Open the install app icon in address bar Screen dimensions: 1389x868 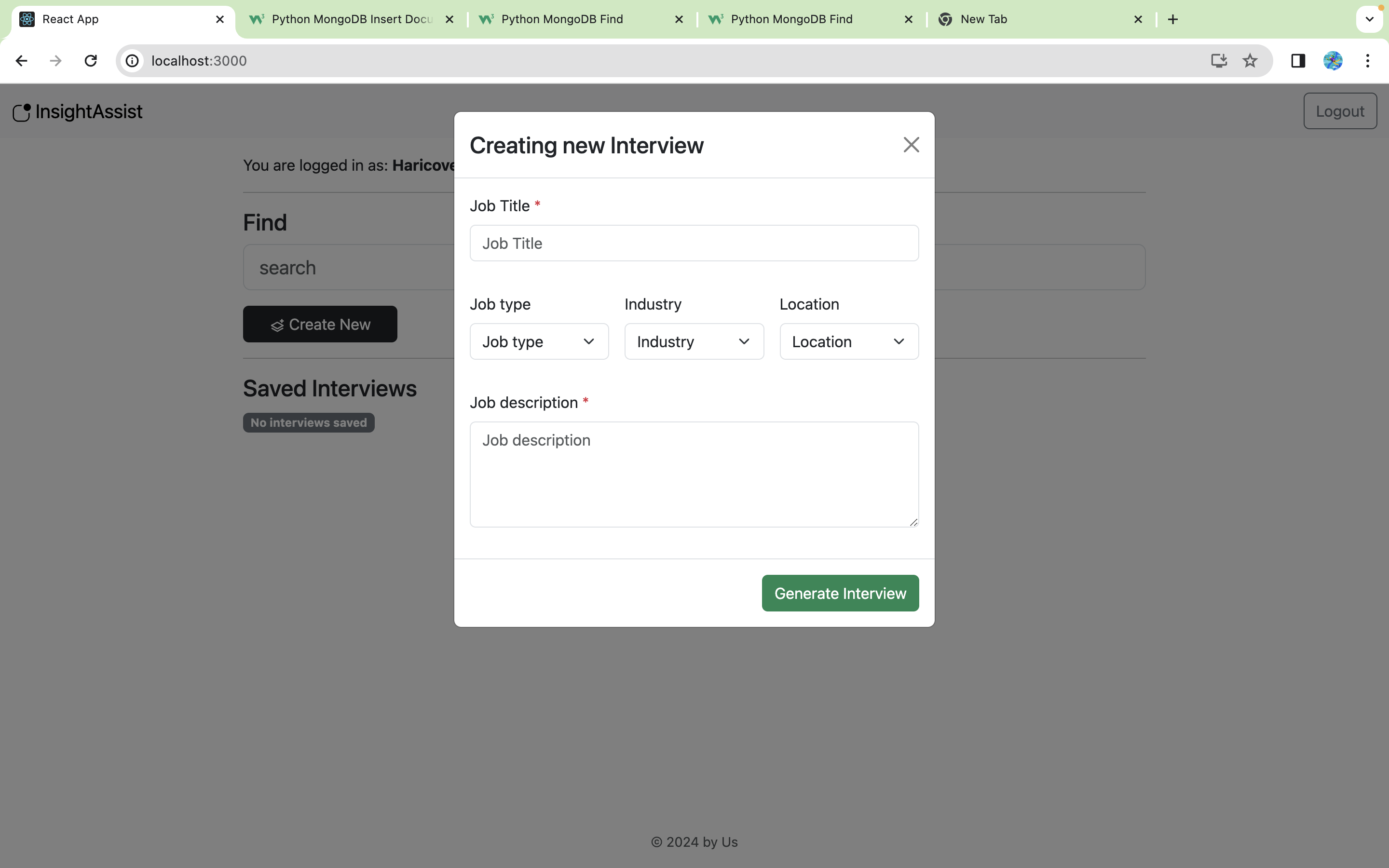pyautogui.click(x=1219, y=61)
